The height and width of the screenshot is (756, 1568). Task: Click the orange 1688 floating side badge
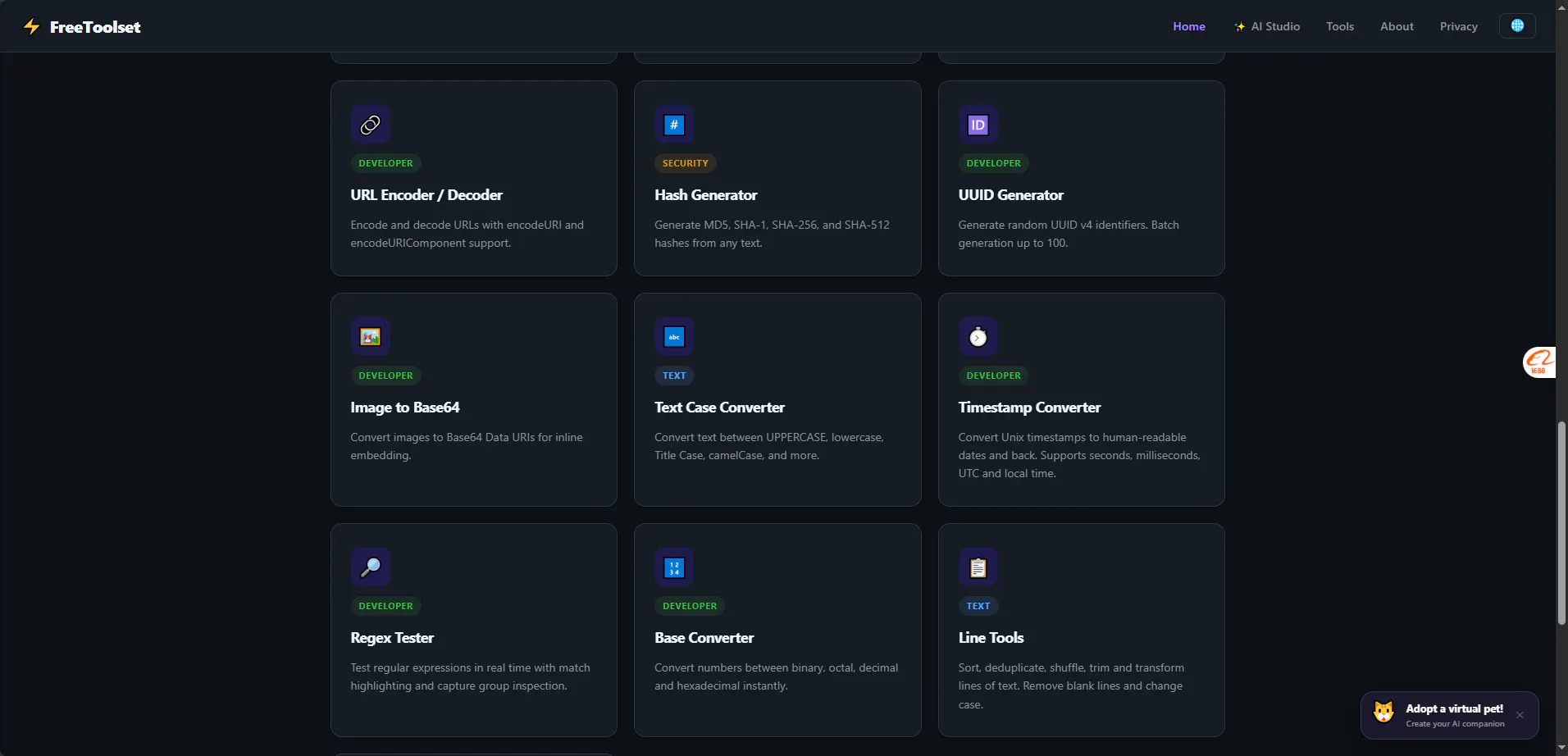click(x=1539, y=362)
